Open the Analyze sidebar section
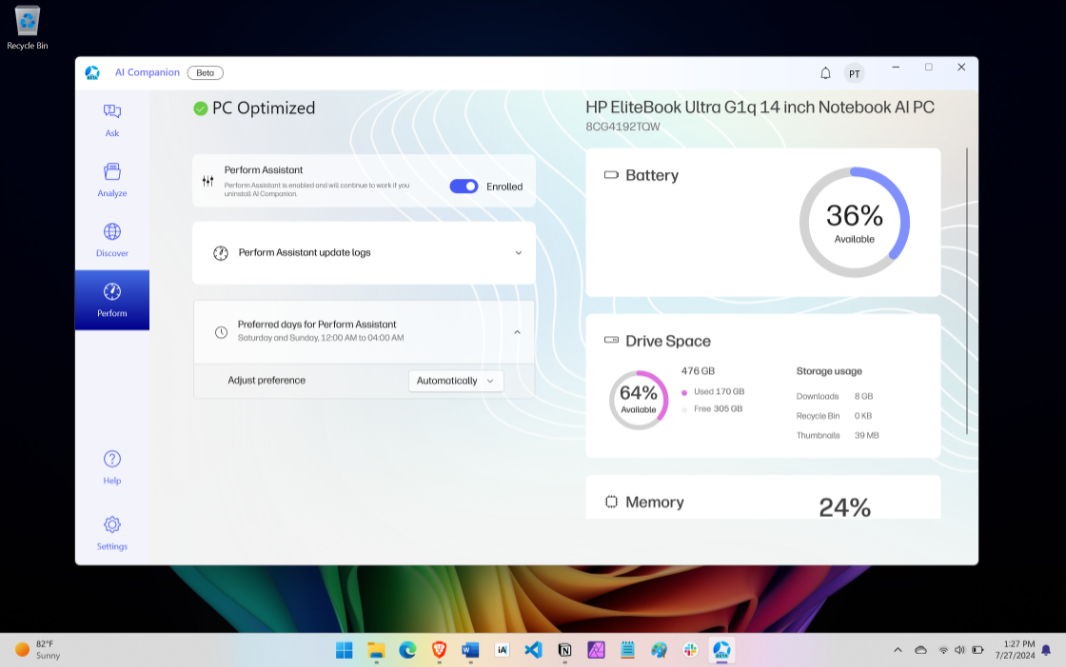The image size is (1066, 667). 112,180
